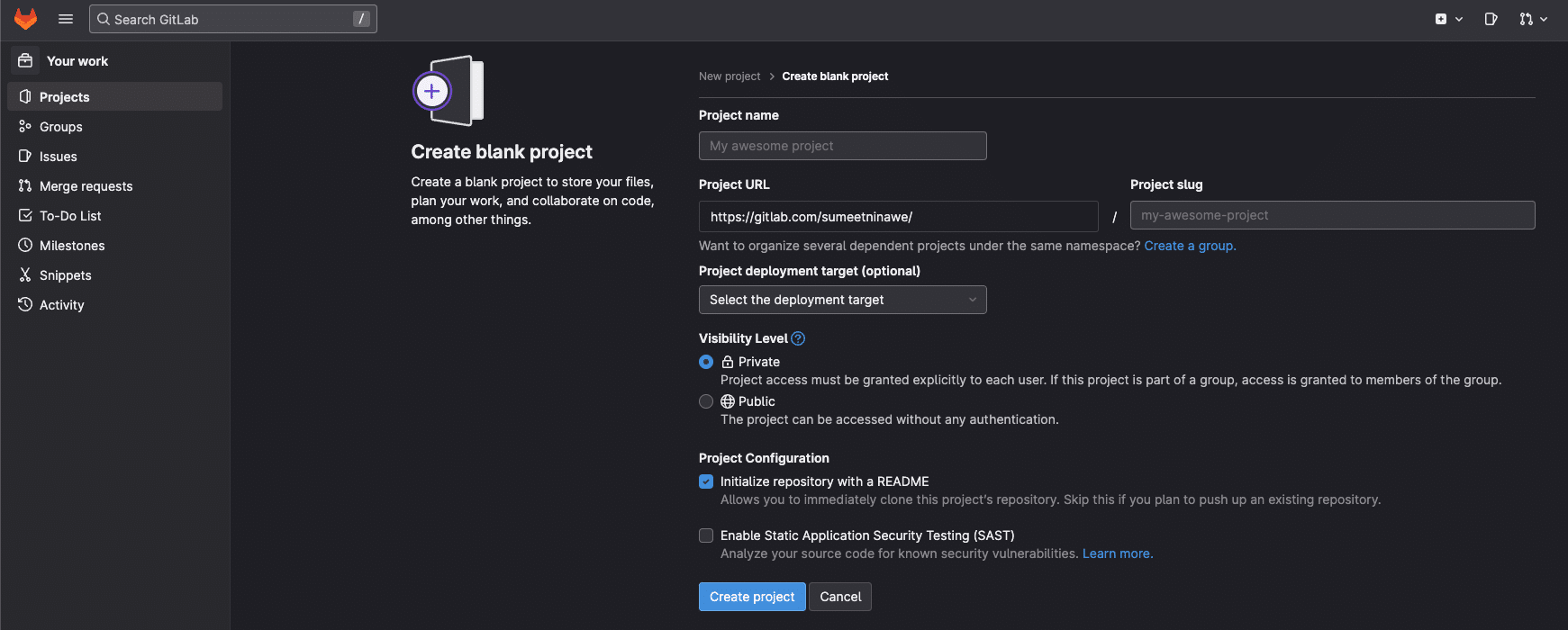Click the Cancel button
1568x630 pixels.
(x=840, y=597)
